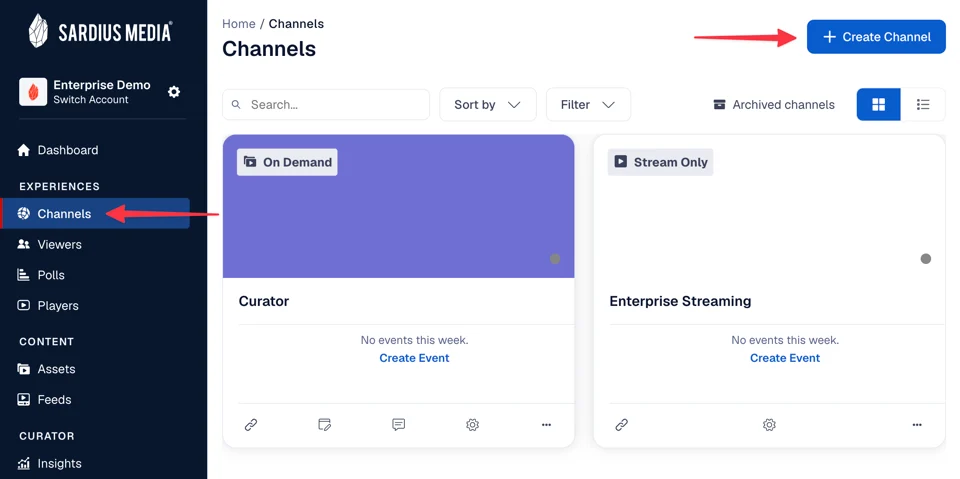Click the Create Channel button
This screenshot has width=960, height=479.
pos(876,37)
